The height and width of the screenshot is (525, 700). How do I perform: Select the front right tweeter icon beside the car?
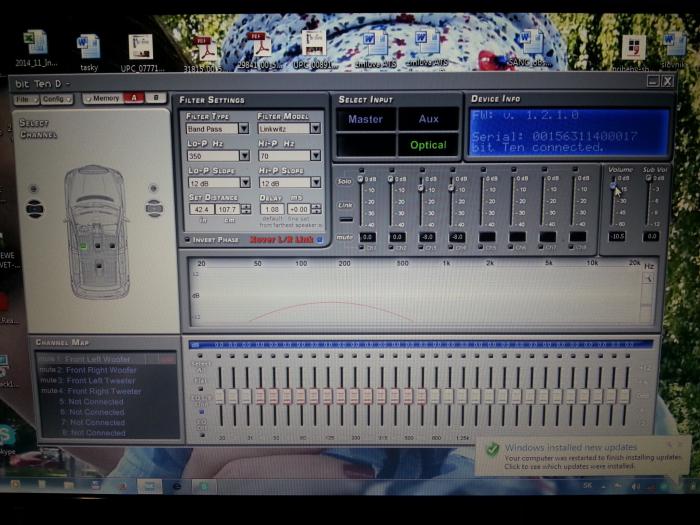[x=153, y=188]
